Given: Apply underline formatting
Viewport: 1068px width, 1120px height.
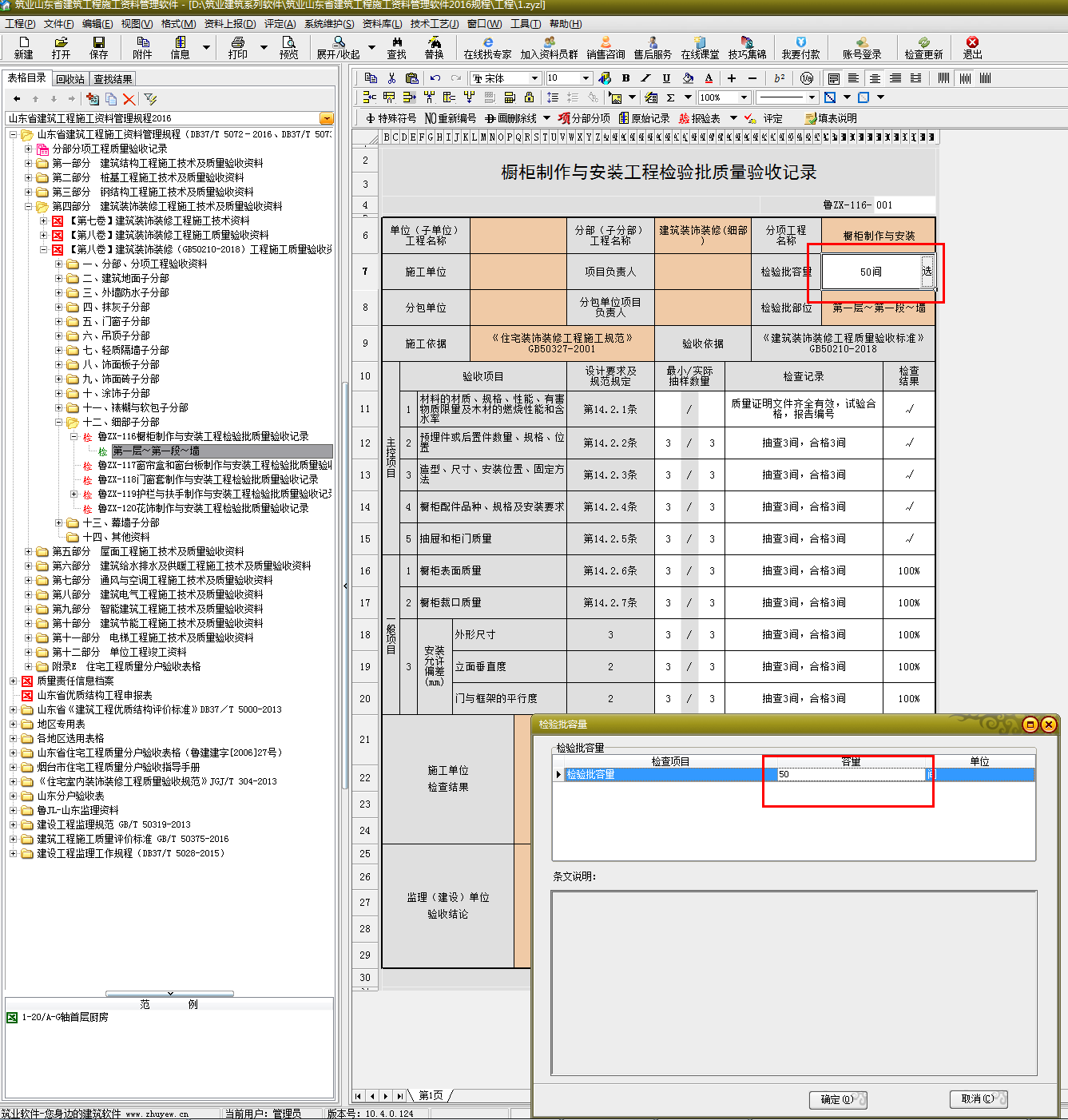Looking at the screenshot, I should 666,77.
